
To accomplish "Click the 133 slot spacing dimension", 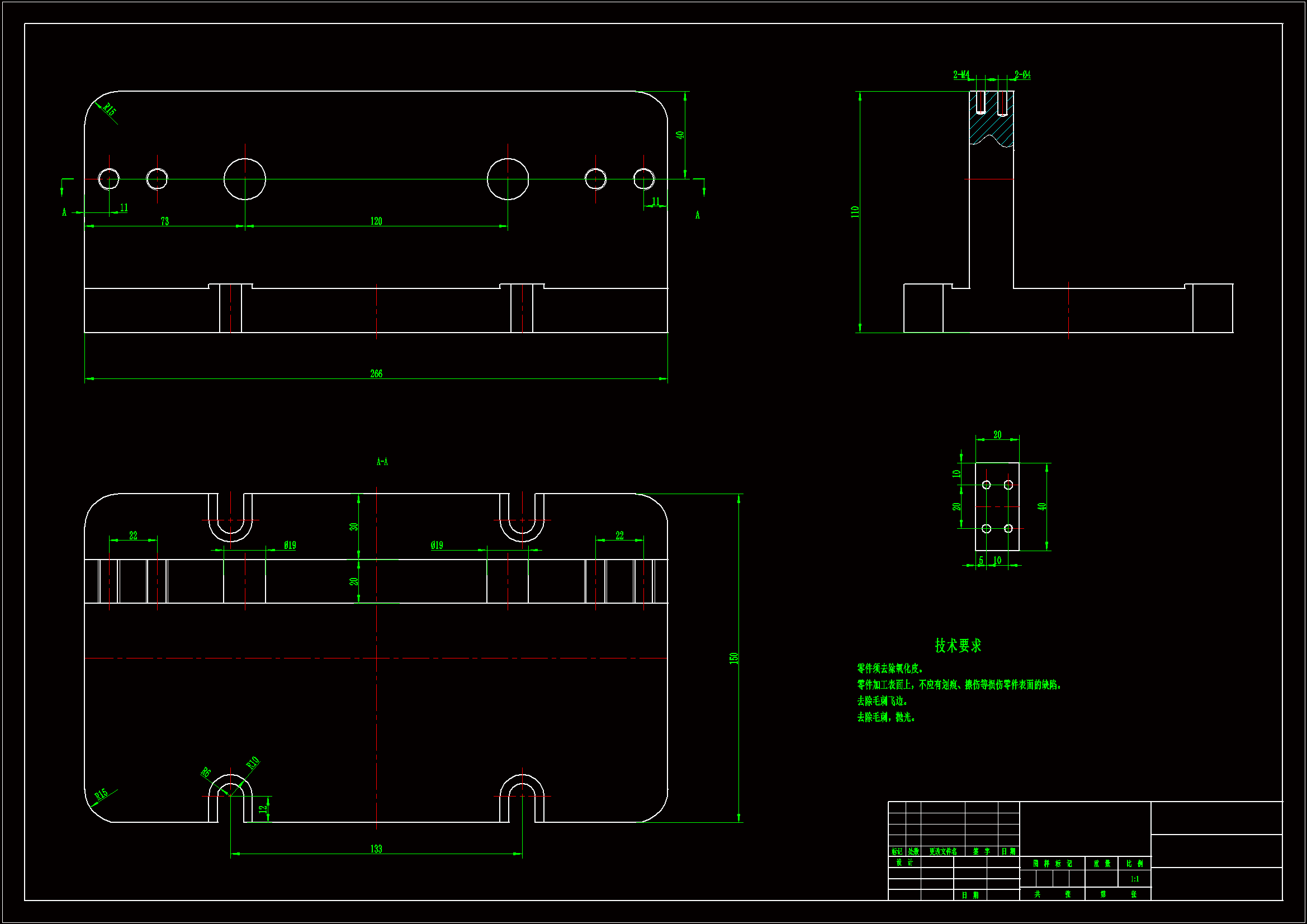I will tap(376, 849).
